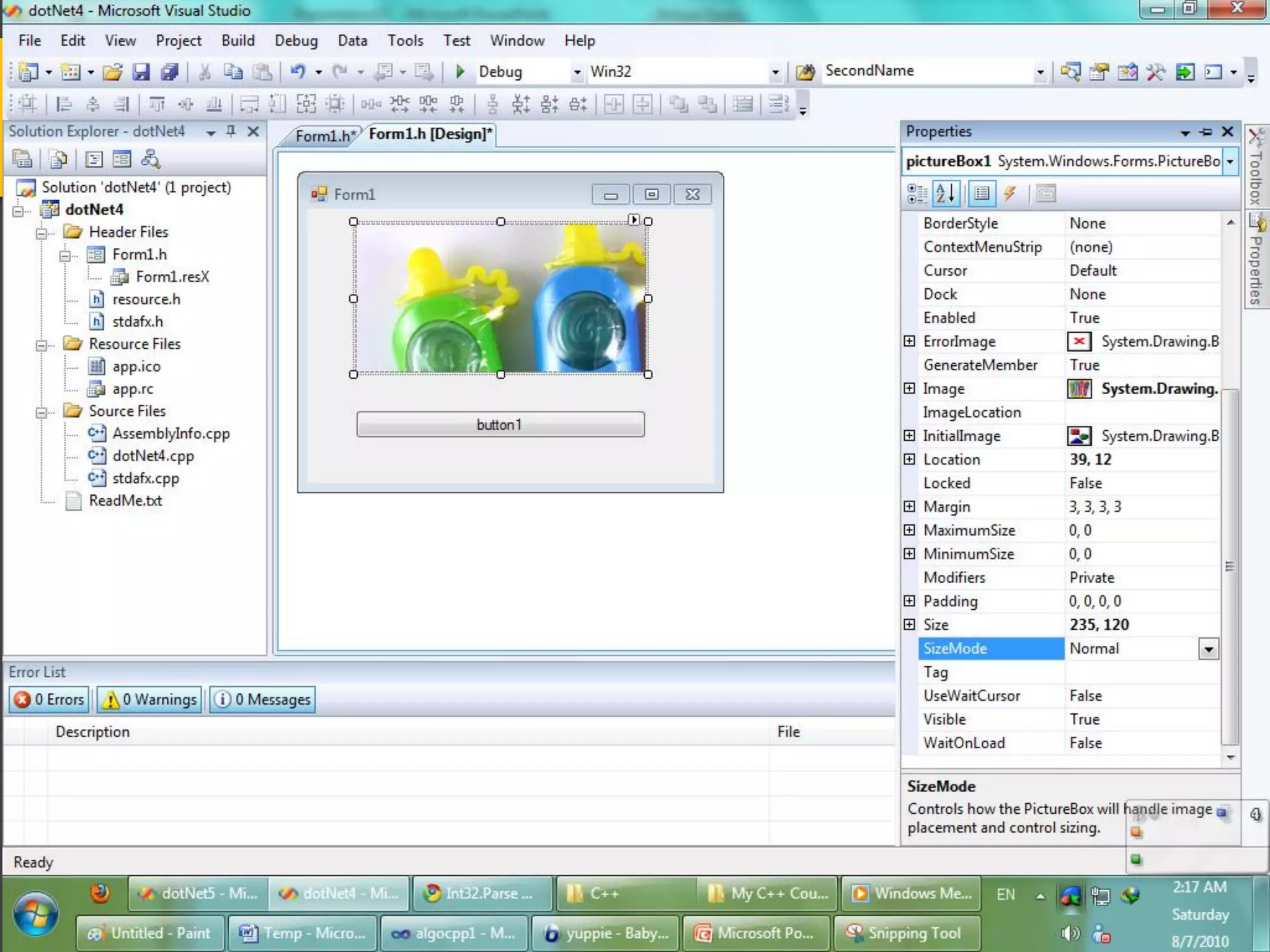Click the Align Lefts layout icon

coord(63,104)
